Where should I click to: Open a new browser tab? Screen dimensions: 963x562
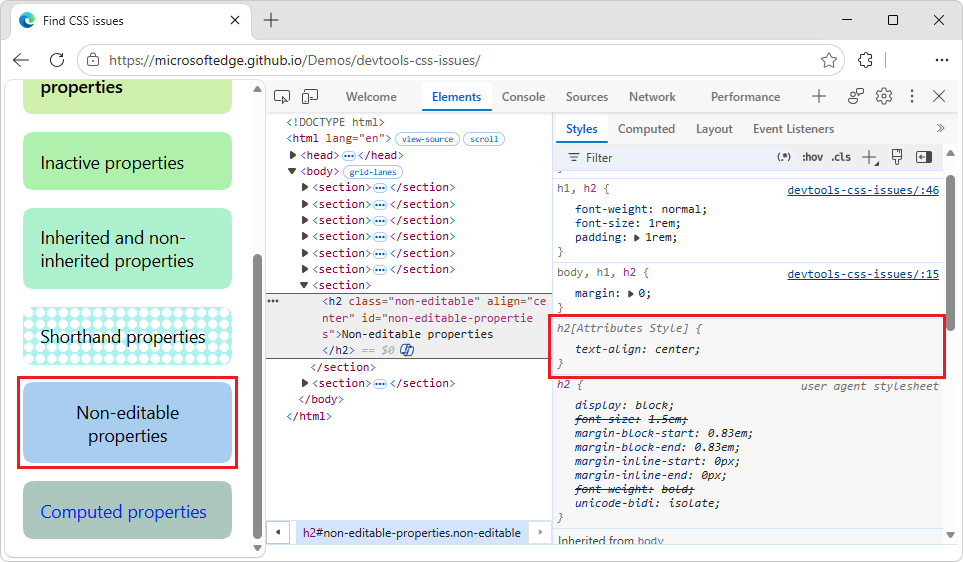click(x=271, y=20)
